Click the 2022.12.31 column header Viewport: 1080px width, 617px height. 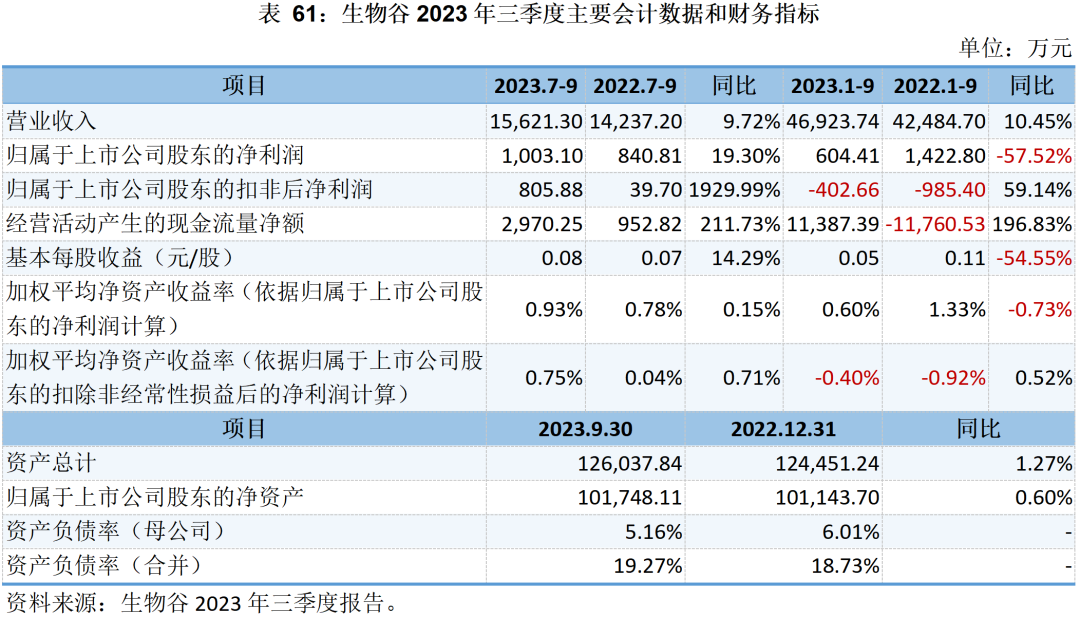coord(783,429)
